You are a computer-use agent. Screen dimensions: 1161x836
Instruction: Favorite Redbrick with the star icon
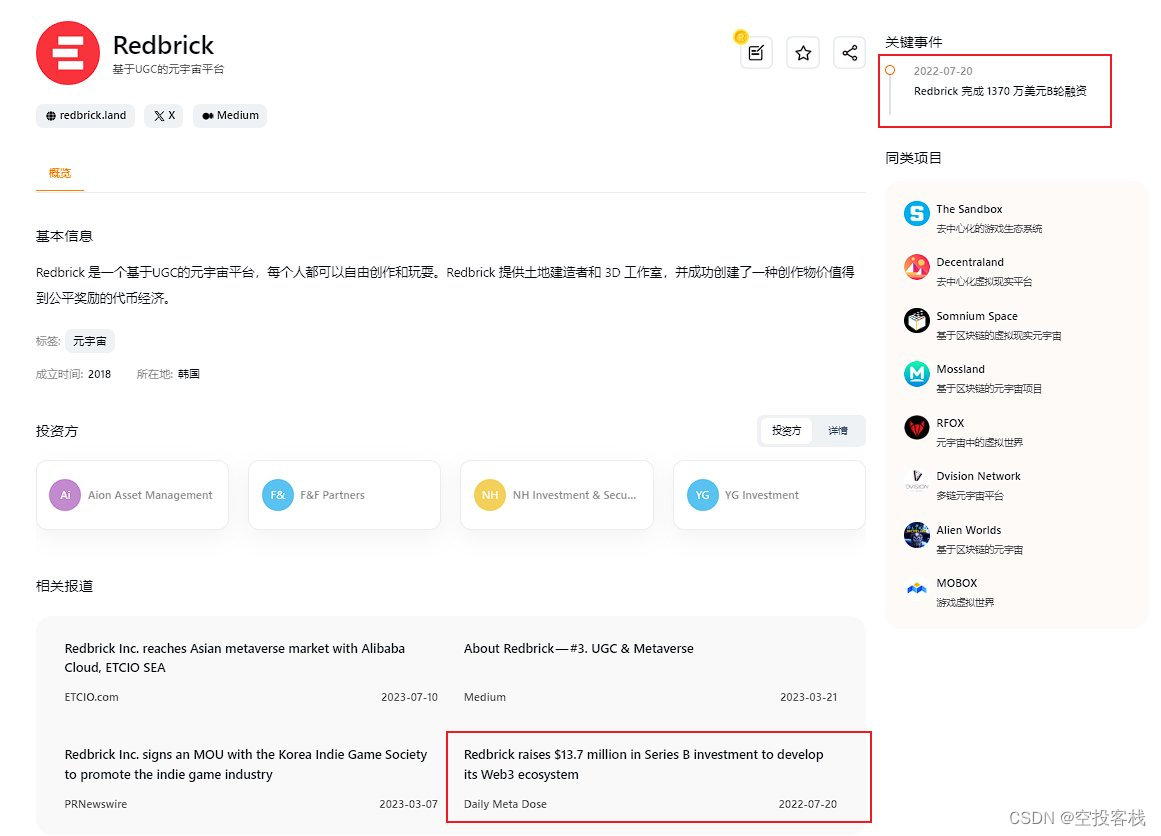tap(803, 53)
